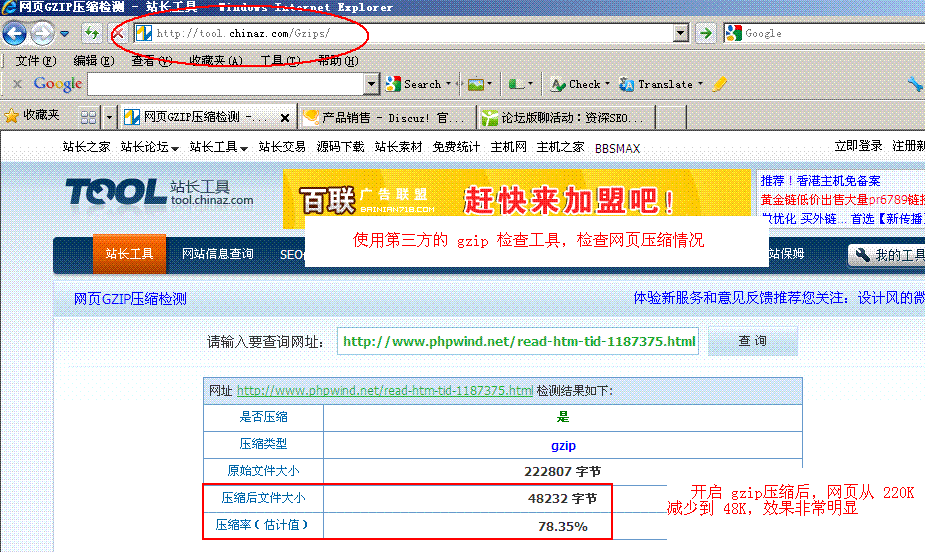The image size is (925, 552).
Task: Click the Refresh page icon
Action: 92,33
